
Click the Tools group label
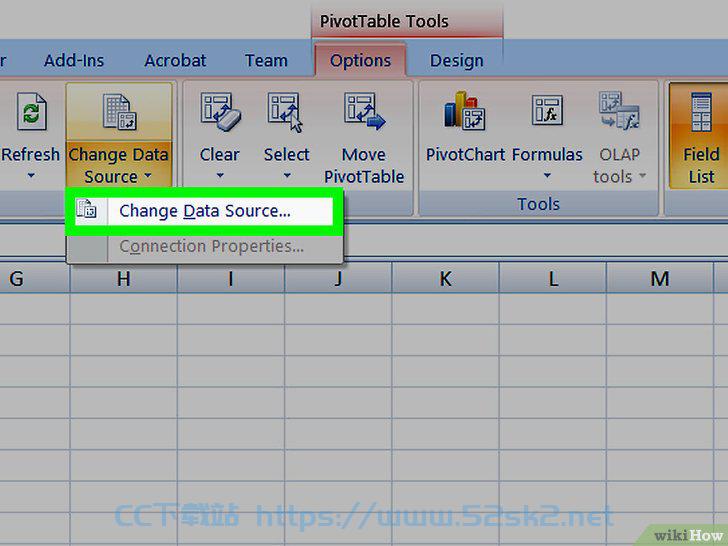click(539, 204)
